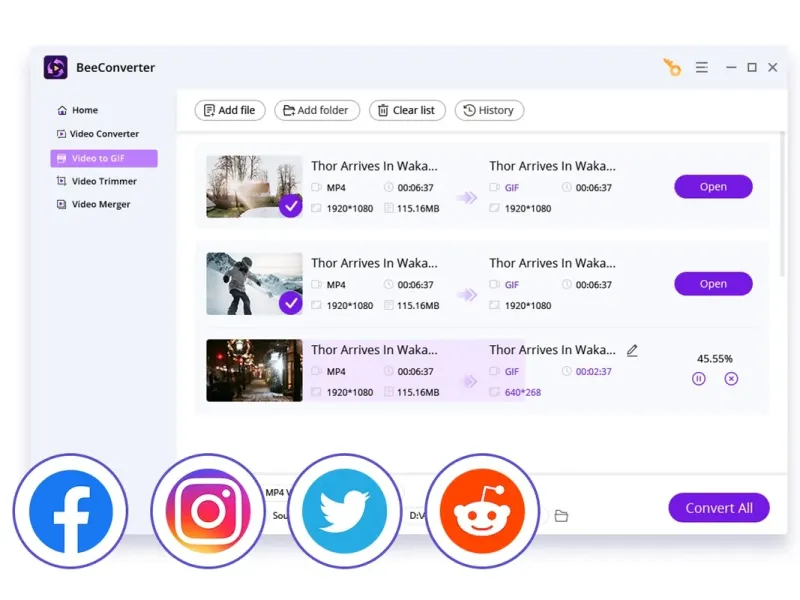Click the second row's source MP4 label
This screenshot has width=800, height=600.
click(336, 285)
